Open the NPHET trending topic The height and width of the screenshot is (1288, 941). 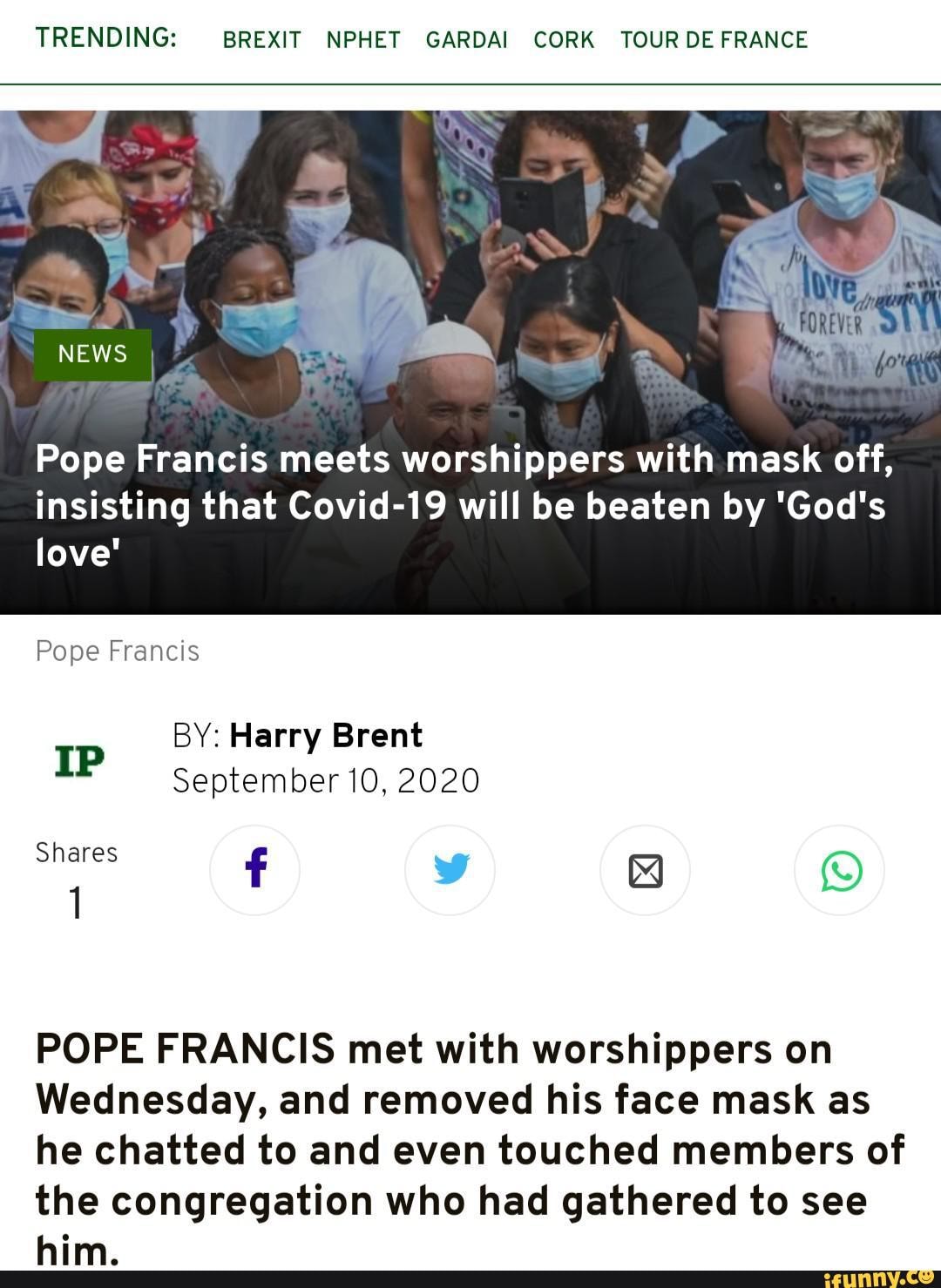click(363, 40)
